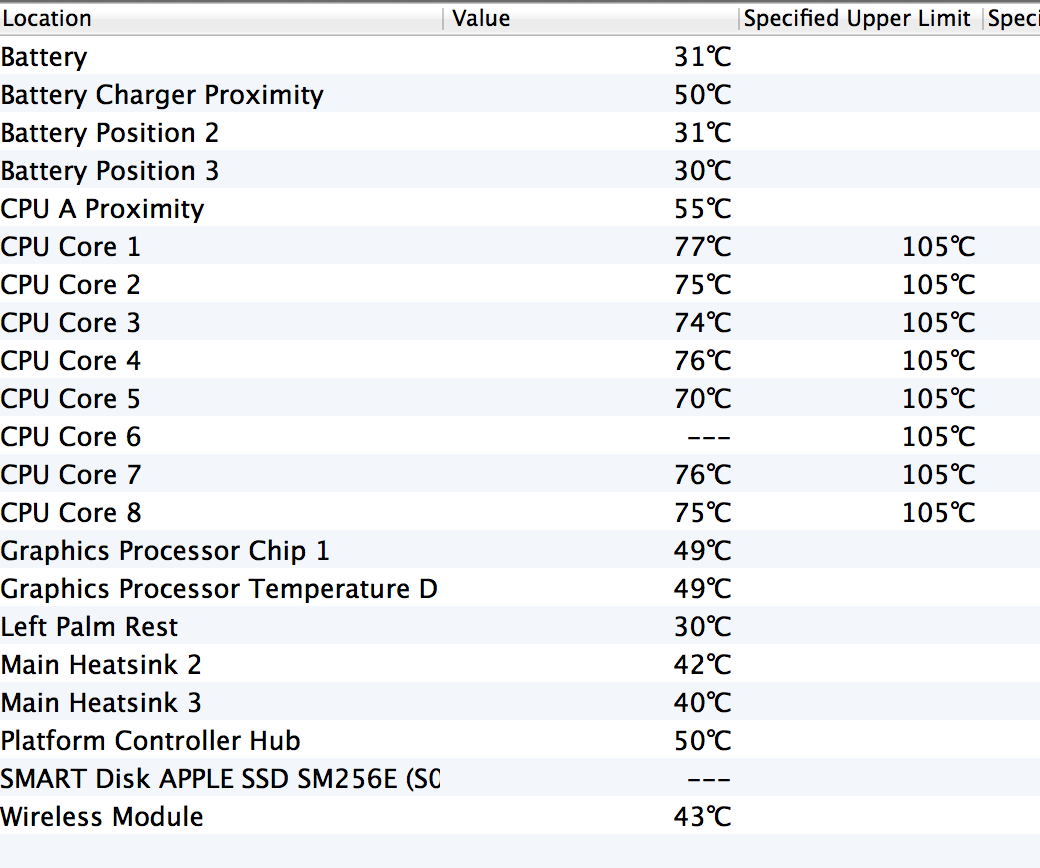The width and height of the screenshot is (1040, 868).
Task: Select the CPU Core 7 row
Action: pyautogui.click(x=520, y=474)
